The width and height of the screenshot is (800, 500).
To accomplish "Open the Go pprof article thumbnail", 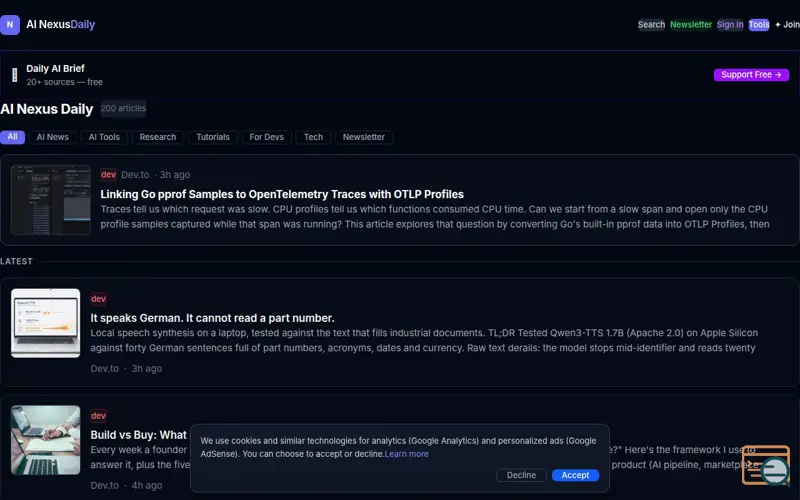I will (51, 199).
